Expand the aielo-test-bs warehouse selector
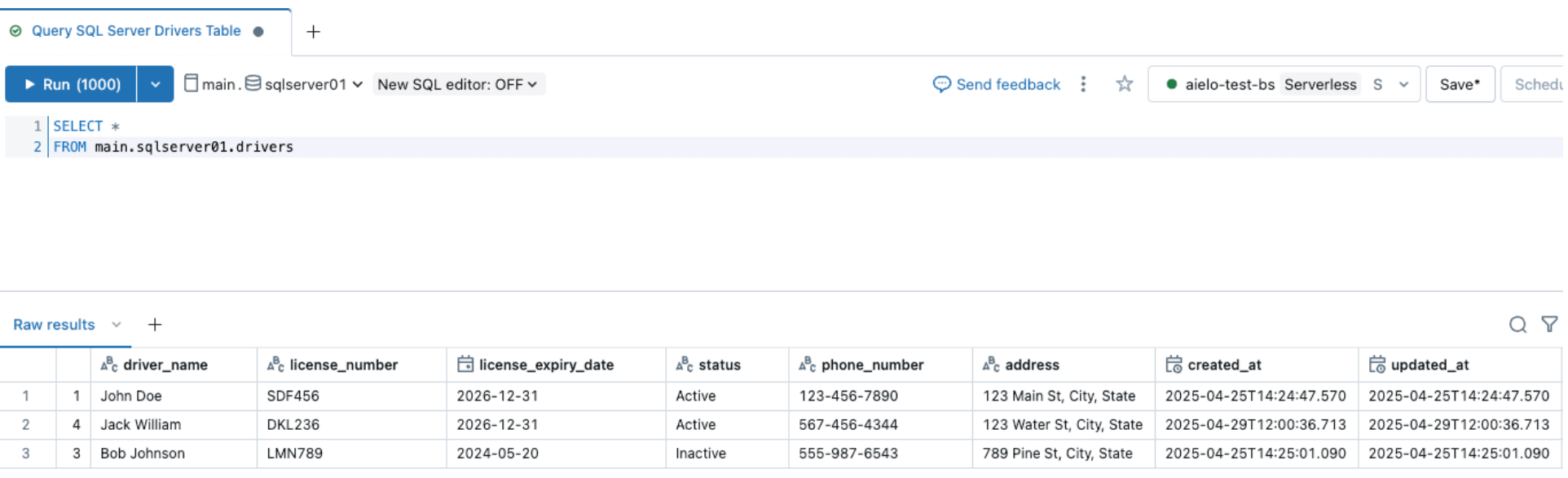Image resolution: width=1568 pixels, height=478 pixels. [1403, 84]
